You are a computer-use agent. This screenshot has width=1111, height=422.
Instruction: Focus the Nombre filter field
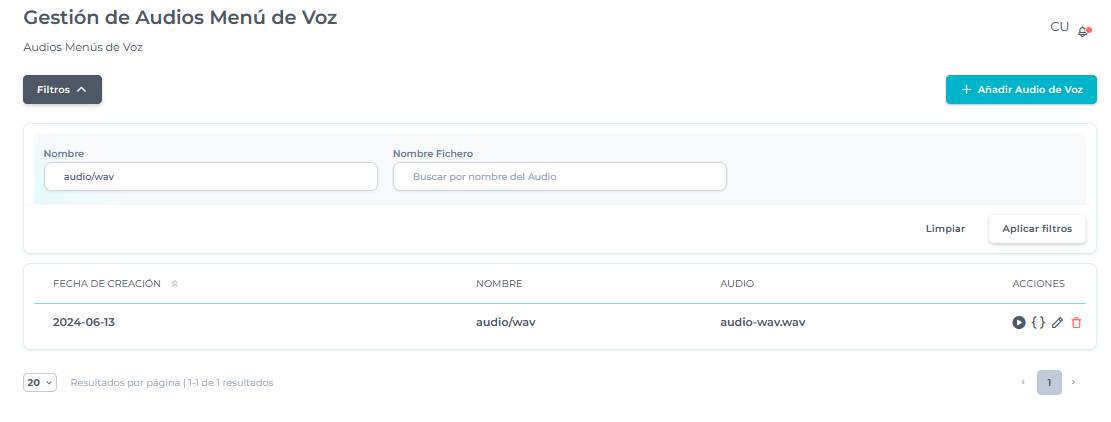(211, 176)
